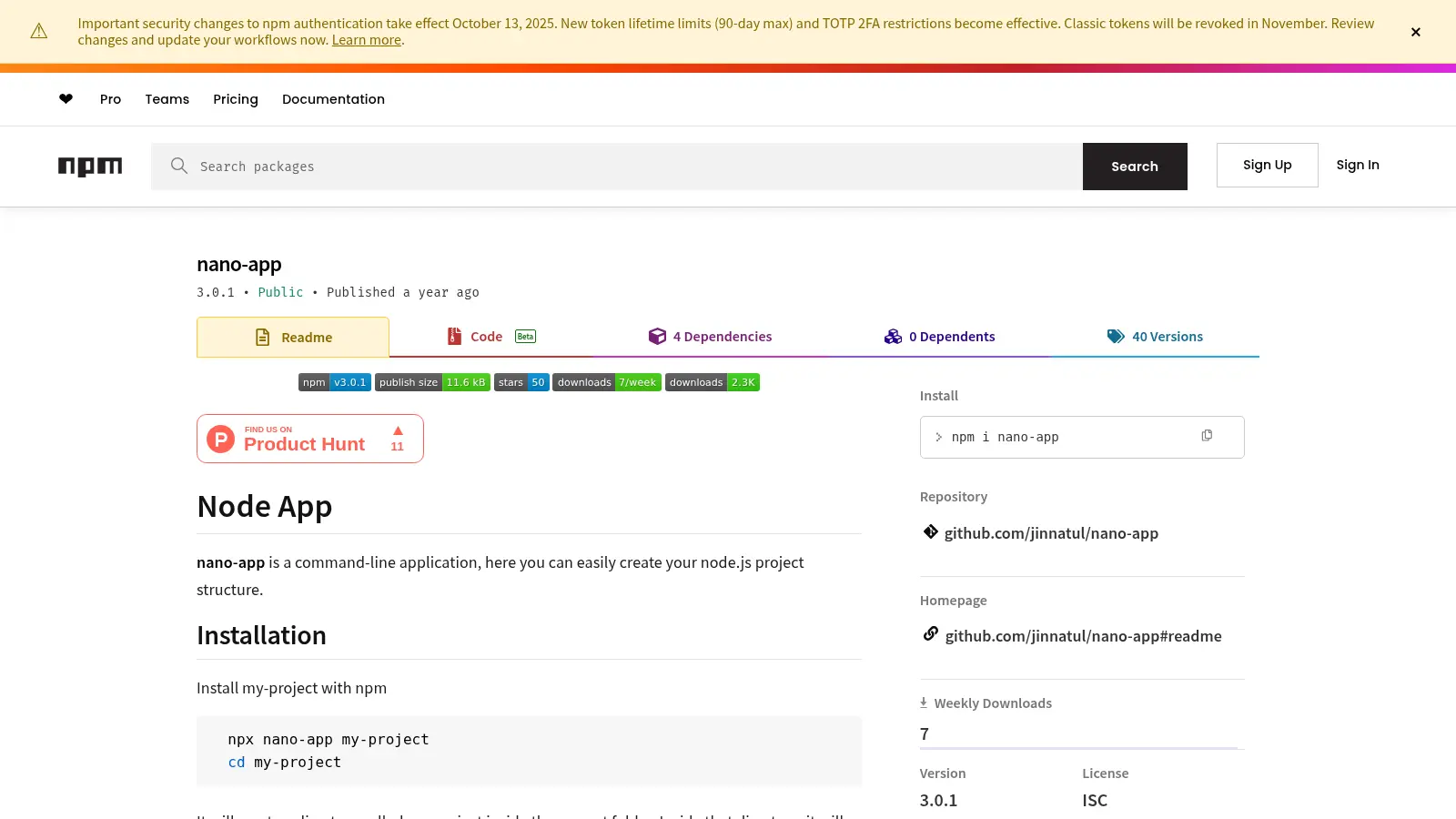Image resolution: width=1456 pixels, height=819 pixels.
Task: Click the Product Hunt upvote arrow
Action: [398, 430]
